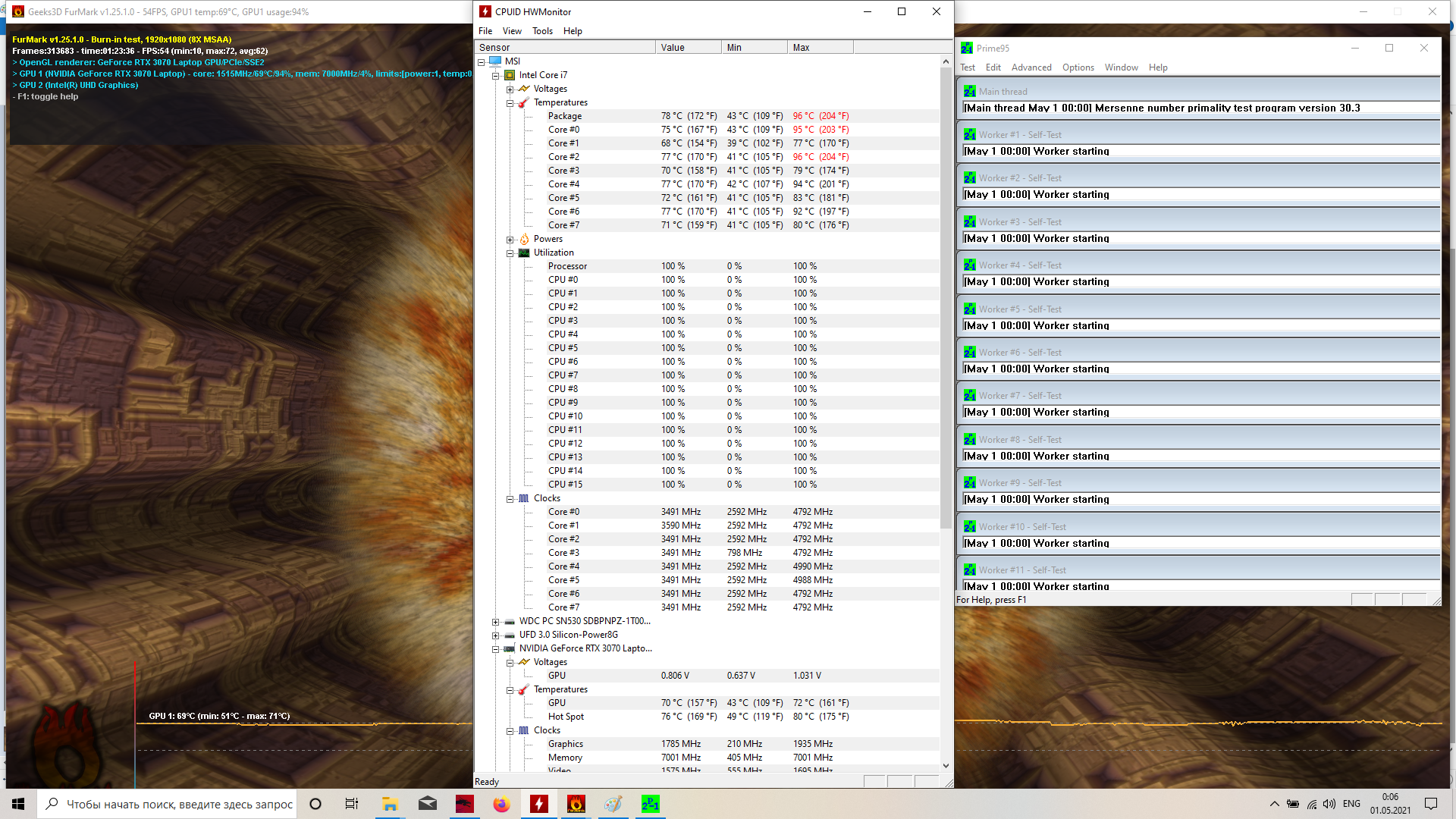The image size is (1456, 819).
Task: Open Prime95 Edit menu
Action: (993, 67)
